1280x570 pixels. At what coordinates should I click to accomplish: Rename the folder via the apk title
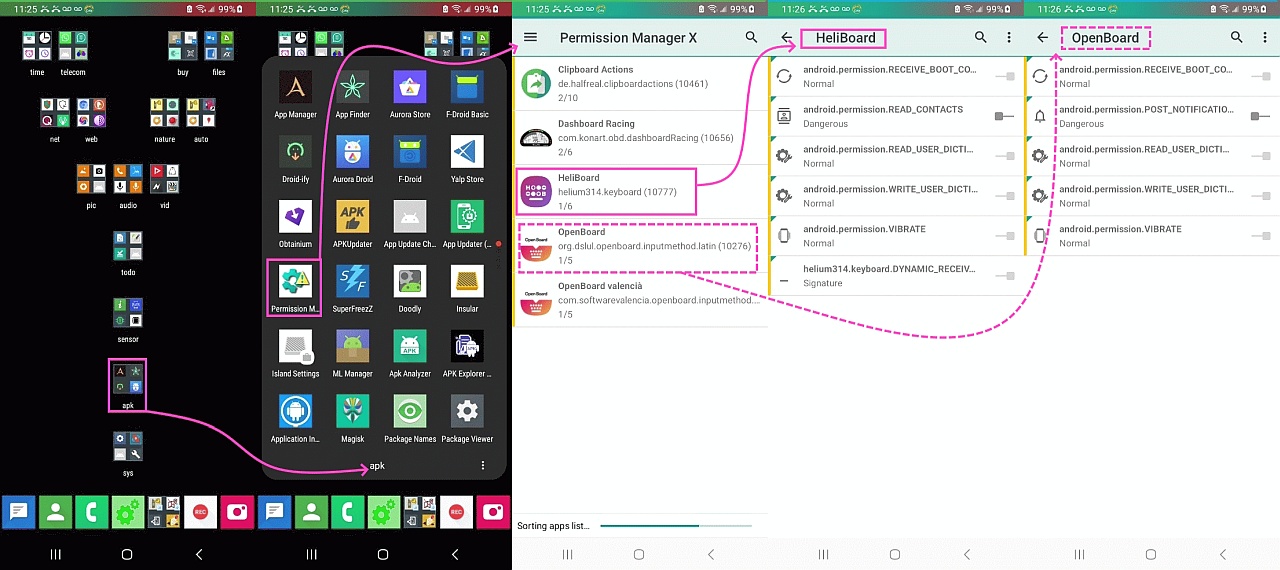(377, 466)
